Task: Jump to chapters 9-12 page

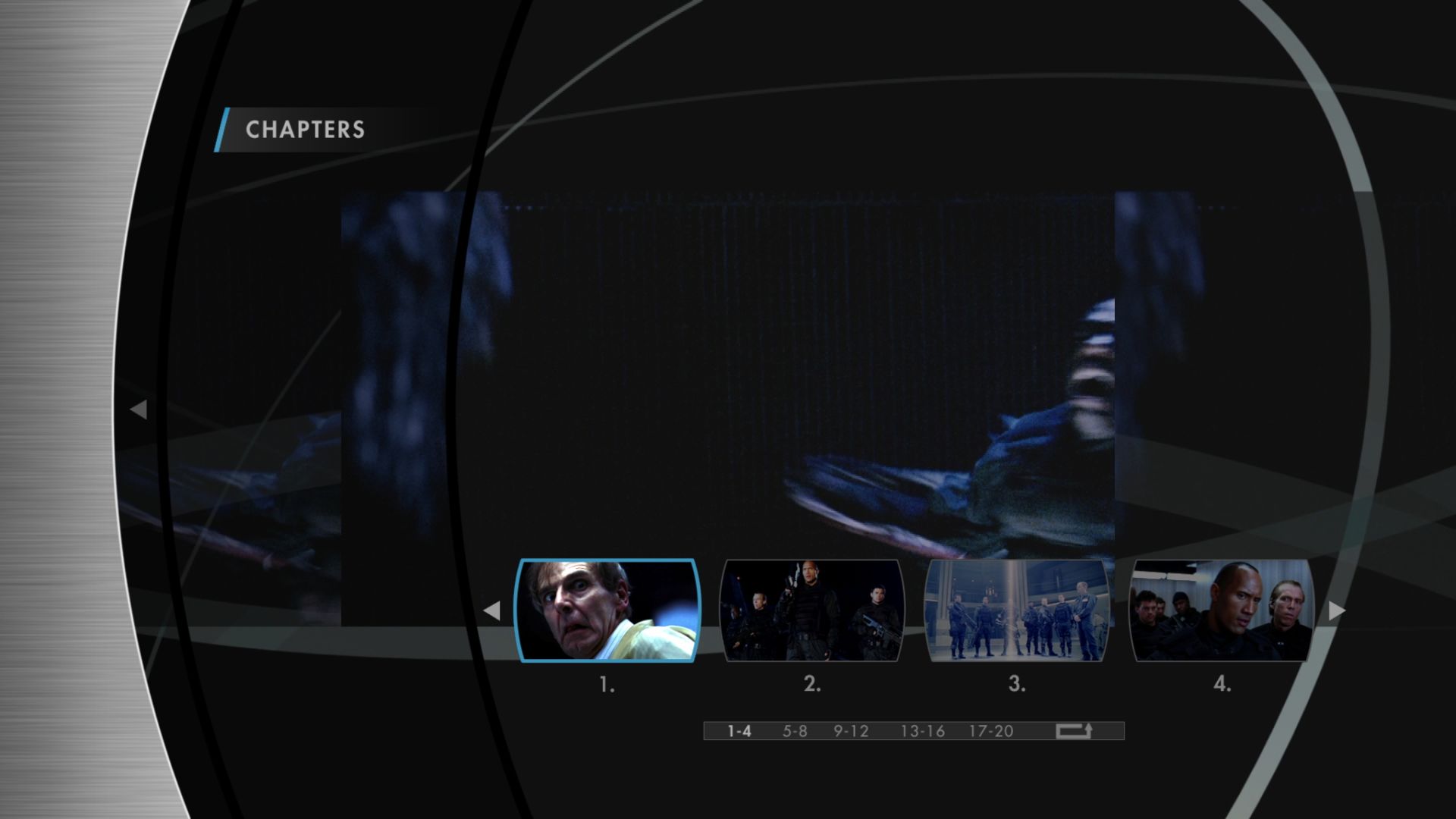Action: coord(851,731)
